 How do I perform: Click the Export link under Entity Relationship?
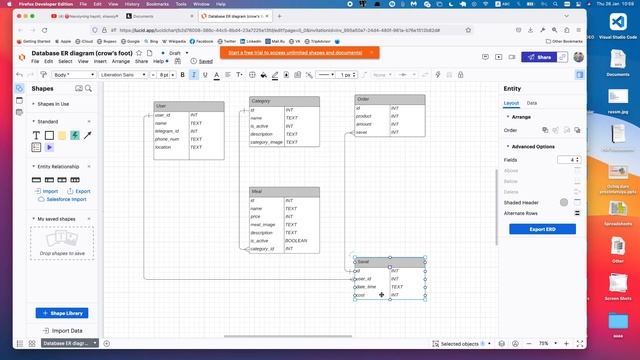pyautogui.click(x=79, y=191)
